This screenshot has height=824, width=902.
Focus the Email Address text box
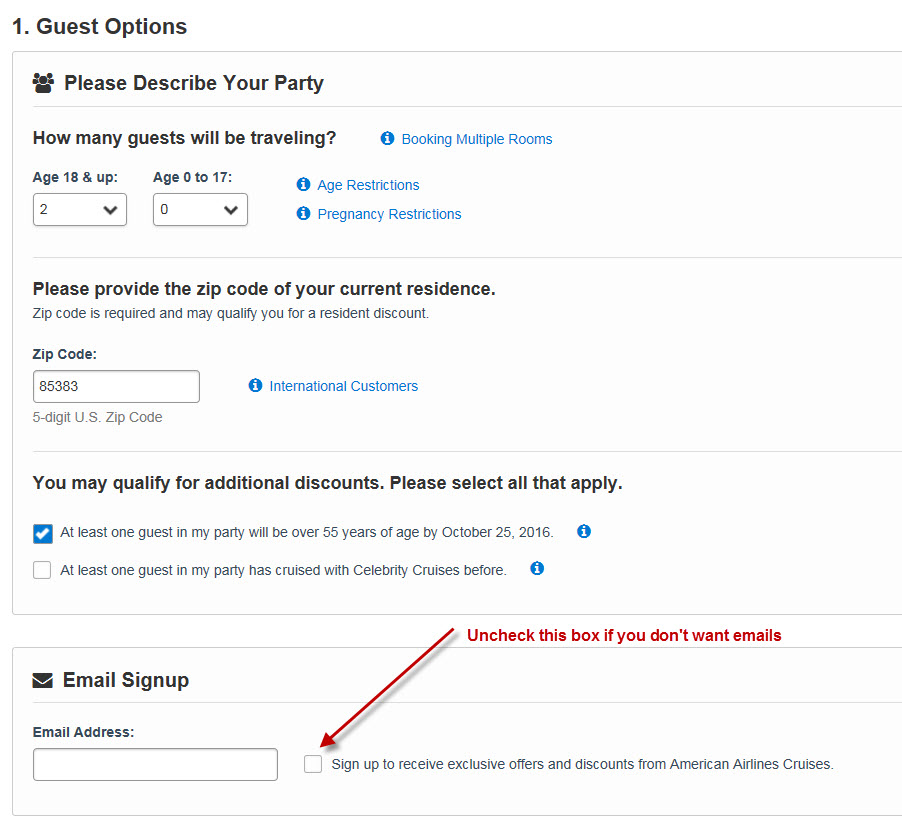pyautogui.click(x=155, y=764)
